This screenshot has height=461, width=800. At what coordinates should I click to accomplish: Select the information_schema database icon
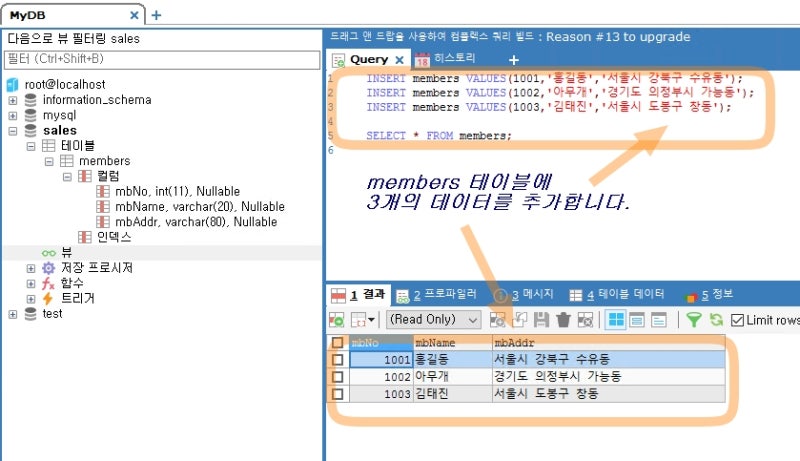tap(31, 100)
